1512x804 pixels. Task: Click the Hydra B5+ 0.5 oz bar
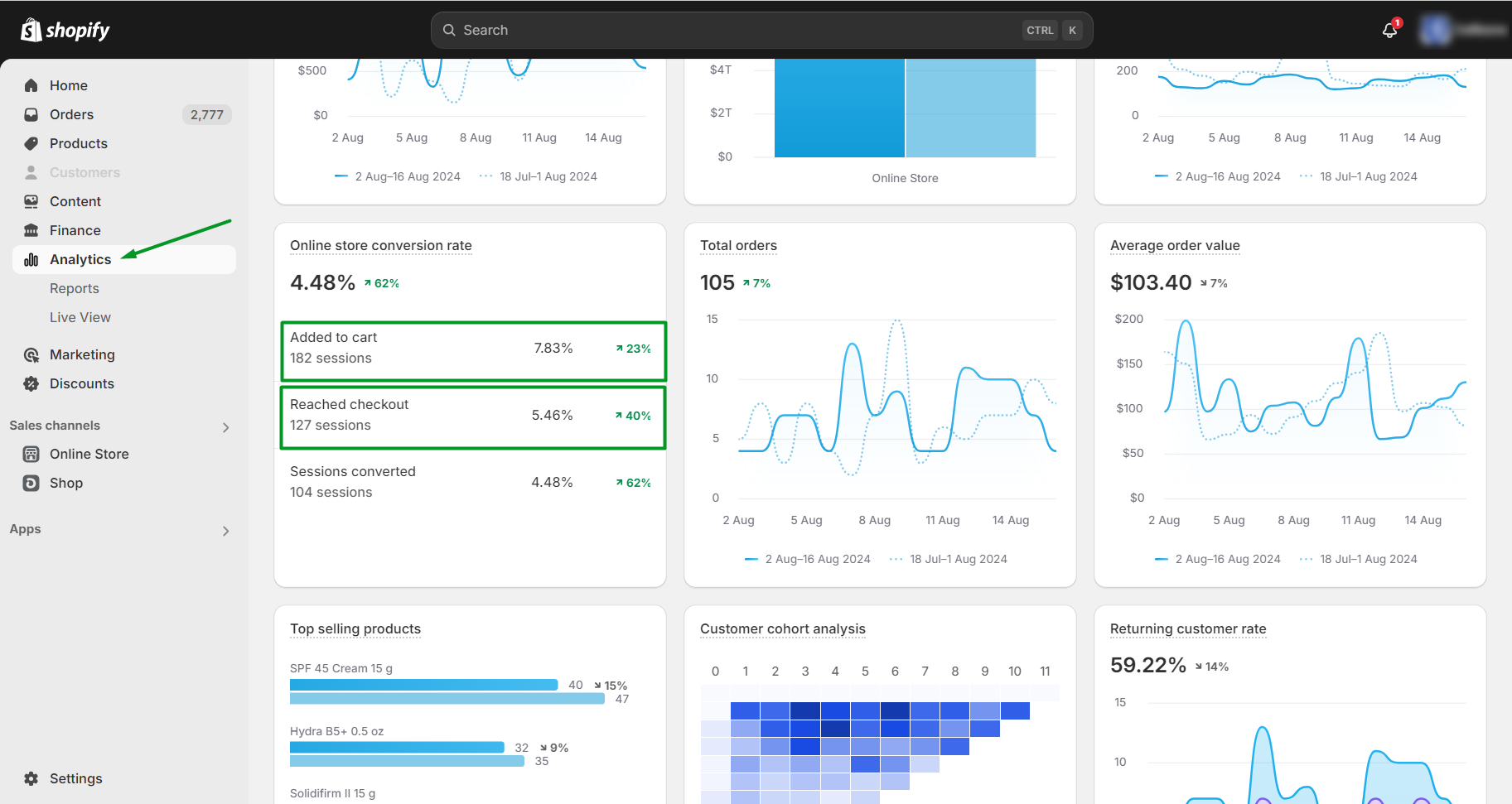click(x=397, y=747)
